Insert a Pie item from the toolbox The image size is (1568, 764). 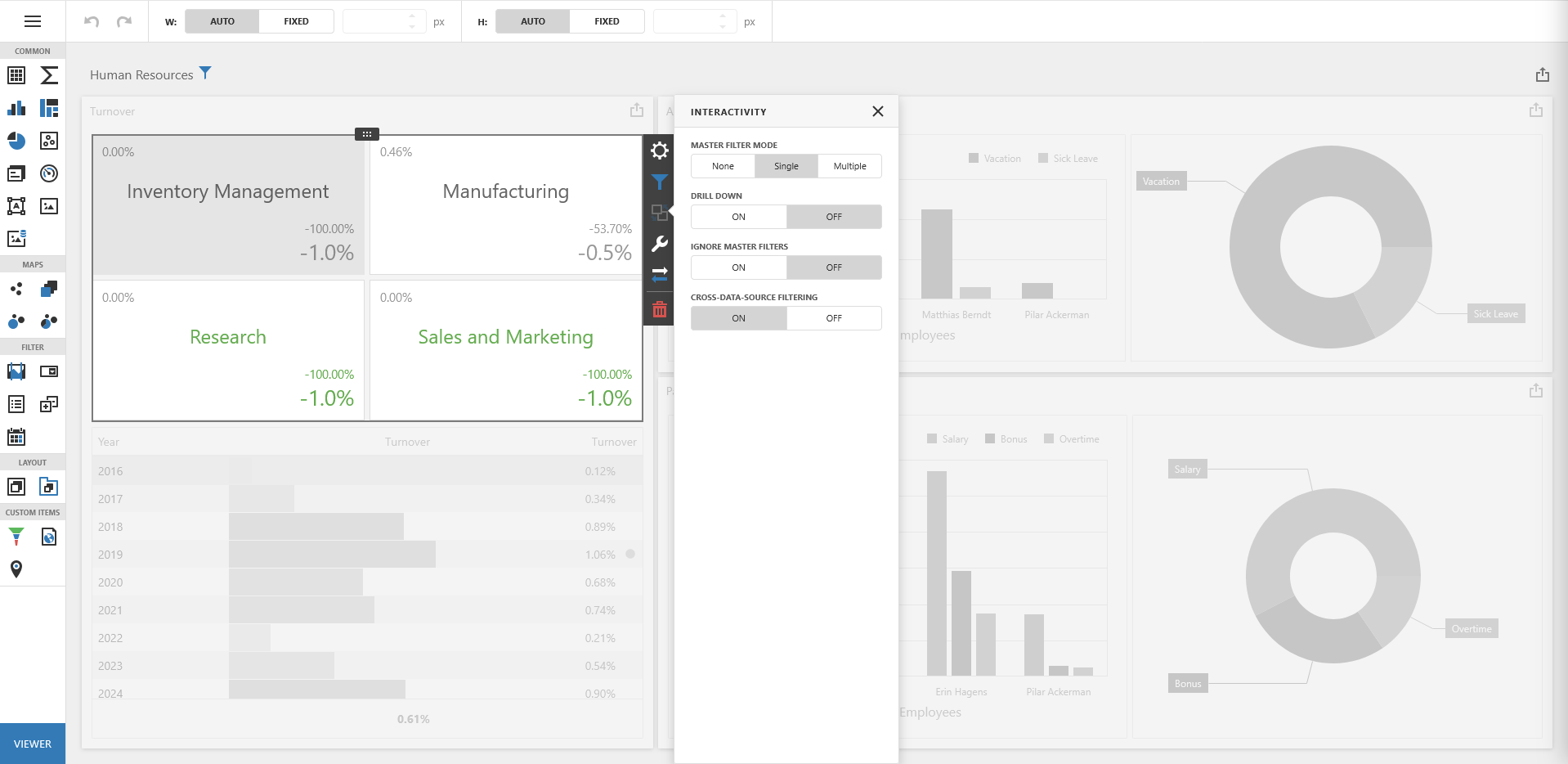pos(16,141)
